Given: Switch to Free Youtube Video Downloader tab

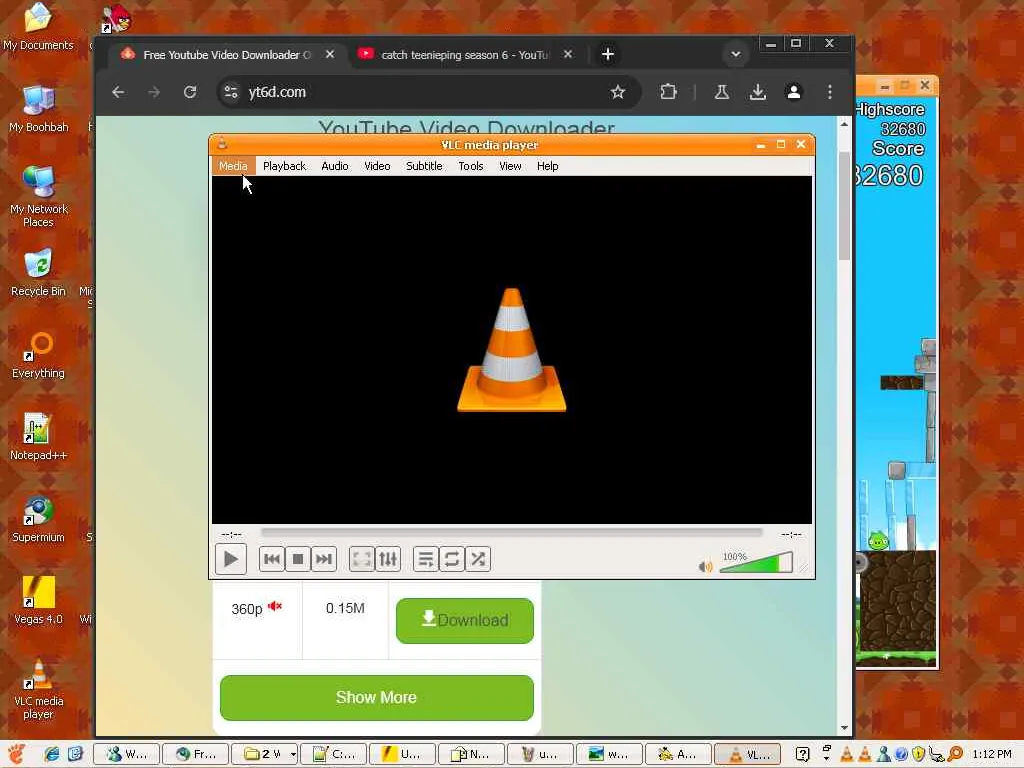Looking at the screenshot, I should click(x=227, y=55).
